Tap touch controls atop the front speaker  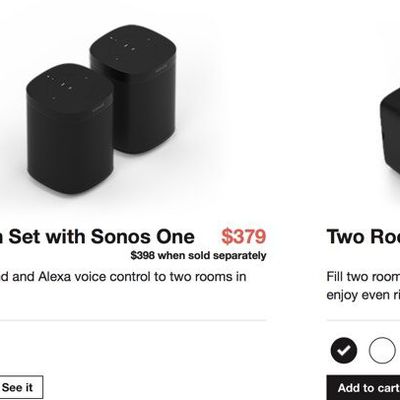click(x=63, y=83)
